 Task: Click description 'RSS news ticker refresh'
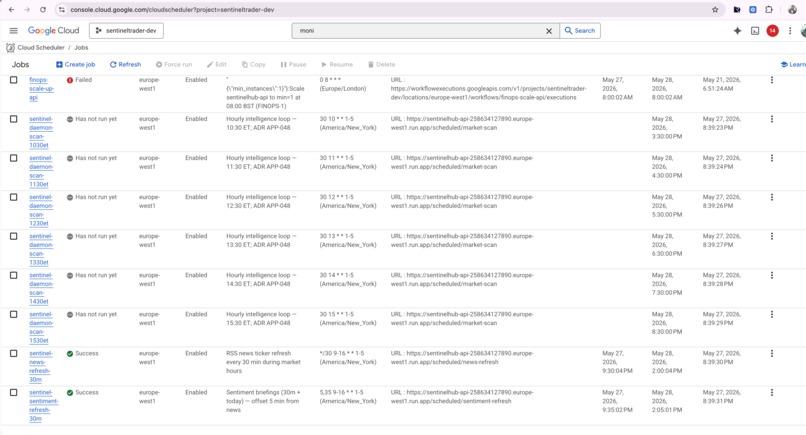tap(259, 353)
